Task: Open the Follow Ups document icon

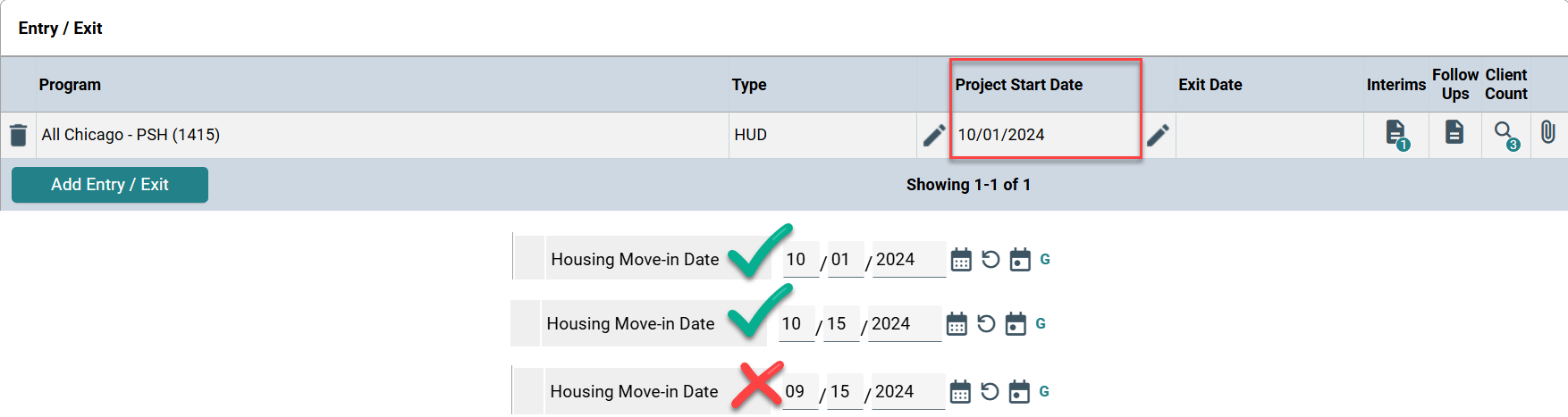Action: [x=1454, y=132]
